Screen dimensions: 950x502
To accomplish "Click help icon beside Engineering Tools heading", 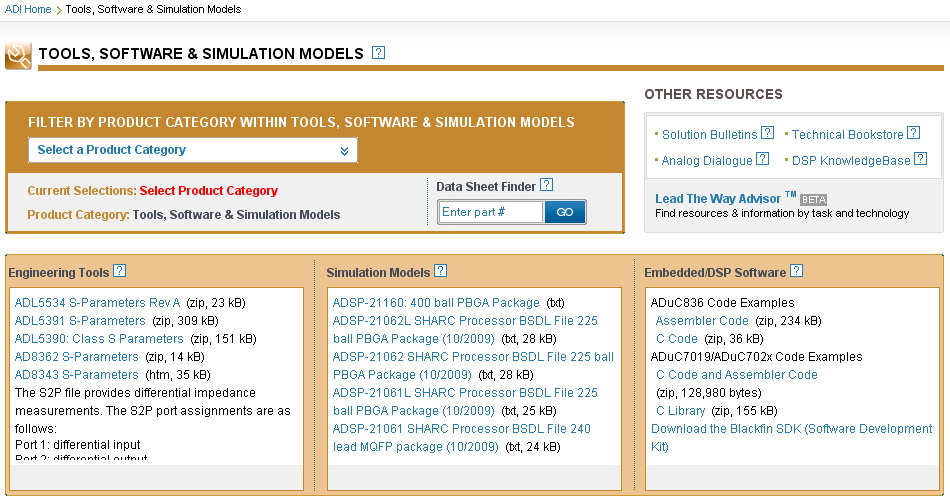I will click(120, 271).
